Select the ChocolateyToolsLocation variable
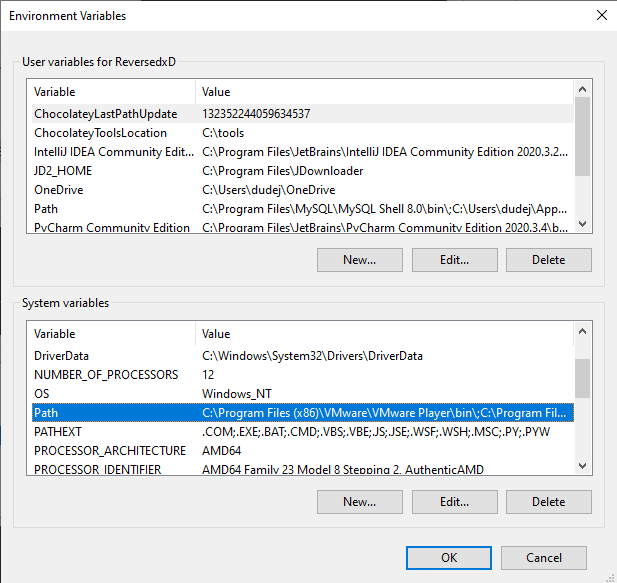Image resolution: width=617 pixels, height=583 pixels. point(302,133)
